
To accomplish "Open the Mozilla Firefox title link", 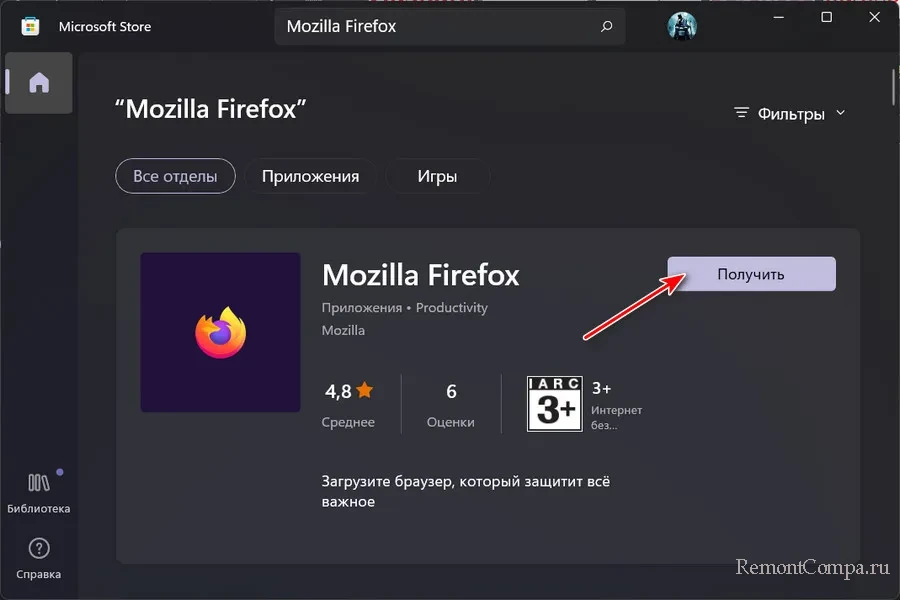I will point(420,274).
